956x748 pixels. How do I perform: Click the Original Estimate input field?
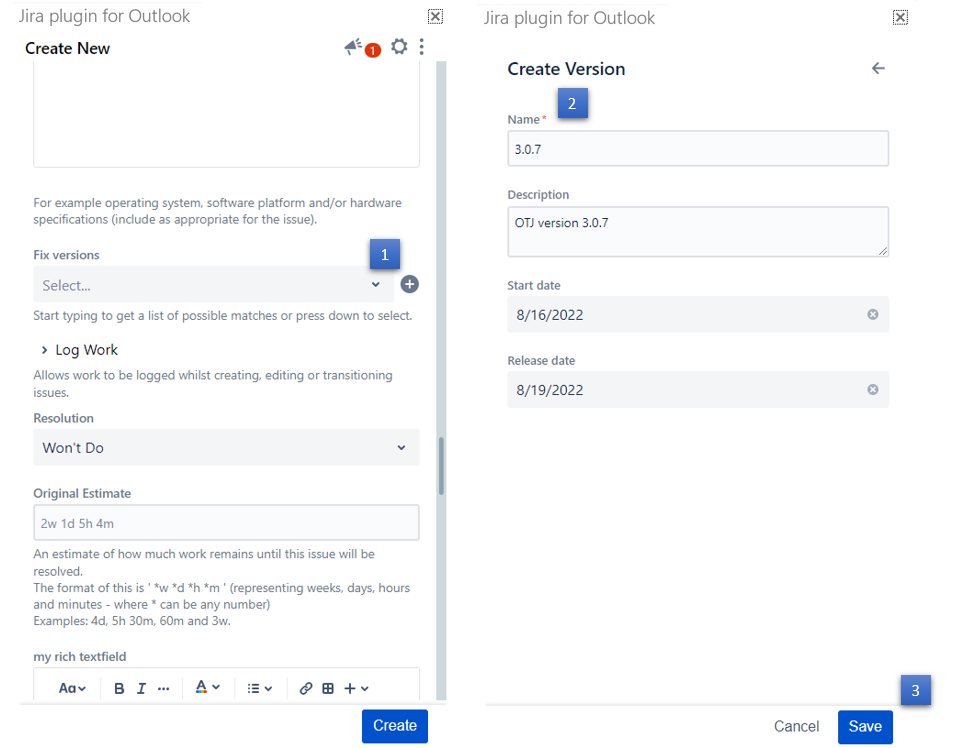click(226, 523)
